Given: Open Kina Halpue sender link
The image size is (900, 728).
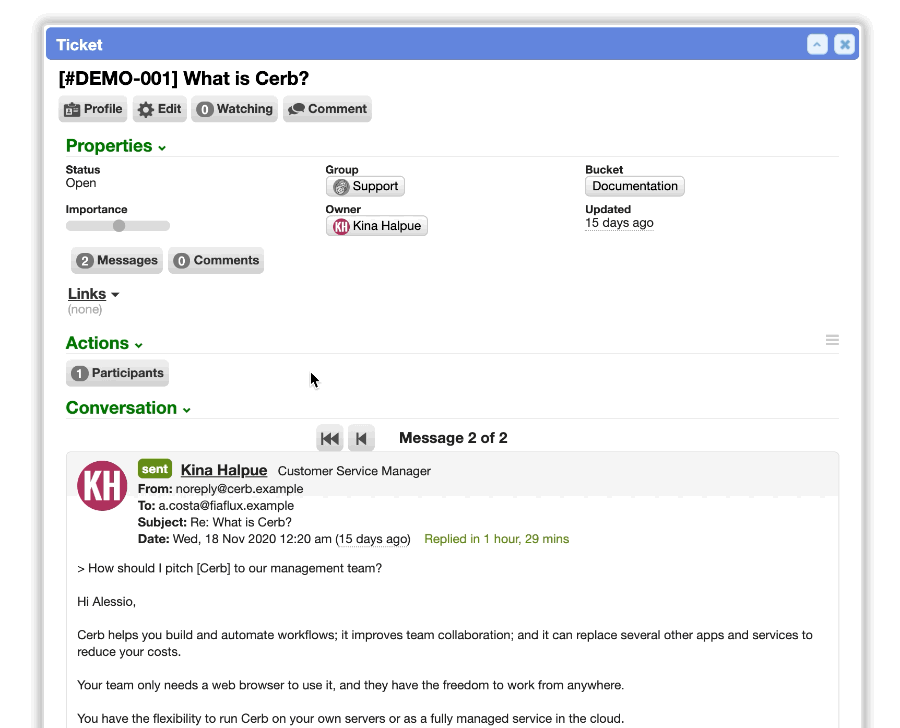Looking at the screenshot, I should tap(224, 470).
